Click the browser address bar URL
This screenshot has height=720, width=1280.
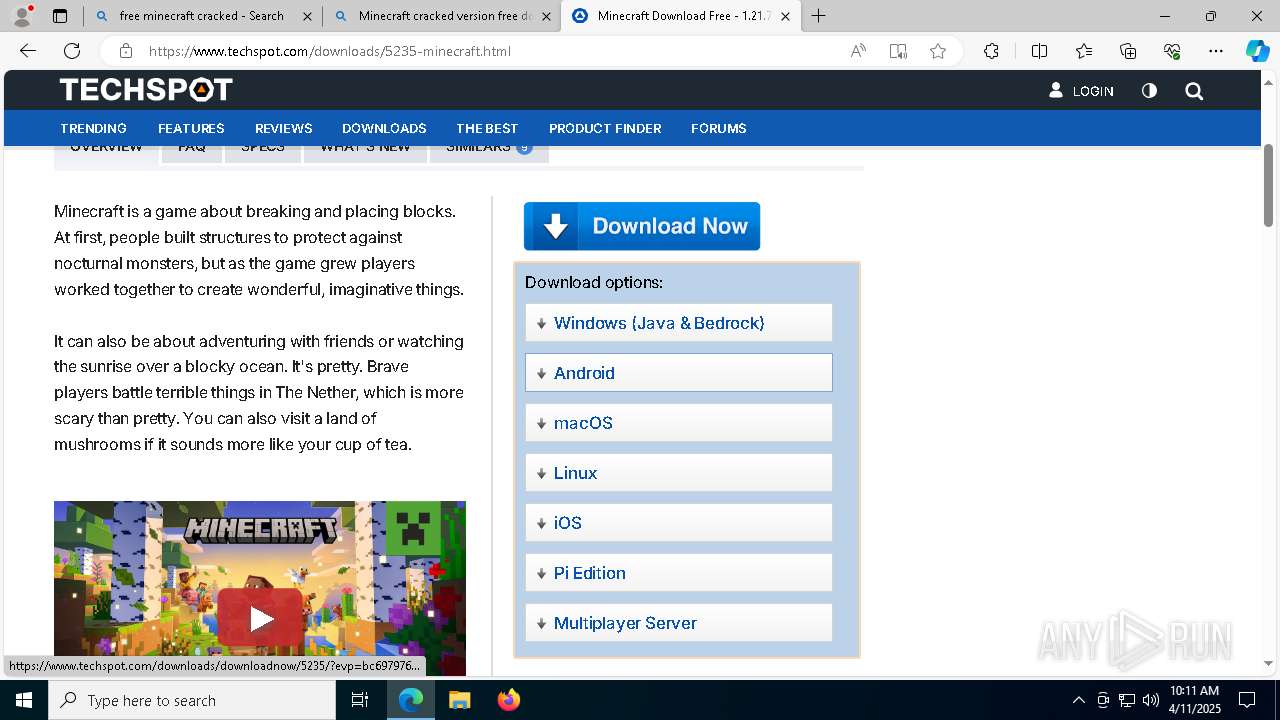coord(330,51)
